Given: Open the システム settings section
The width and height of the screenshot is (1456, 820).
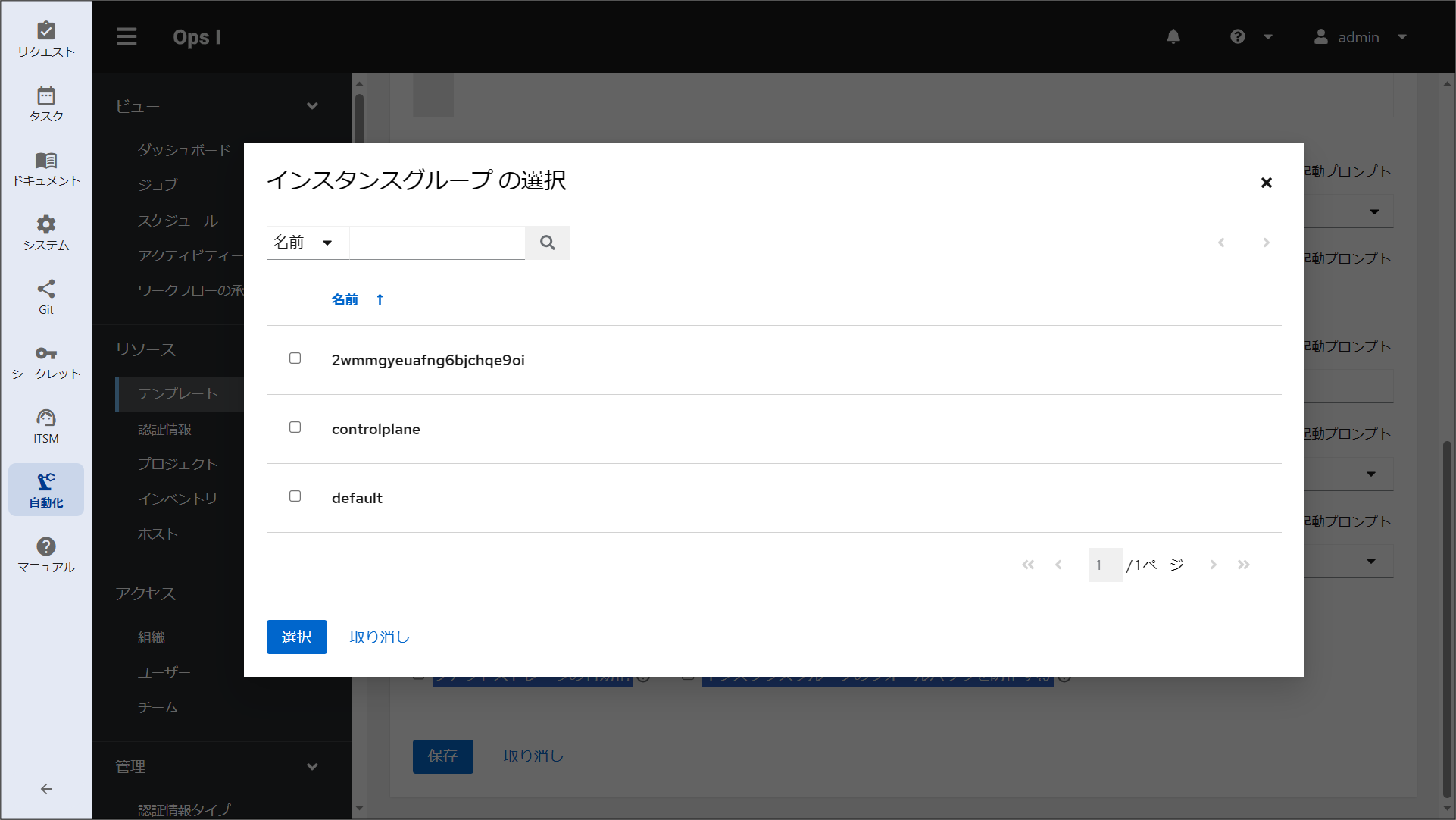Looking at the screenshot, I should (46, 233).
